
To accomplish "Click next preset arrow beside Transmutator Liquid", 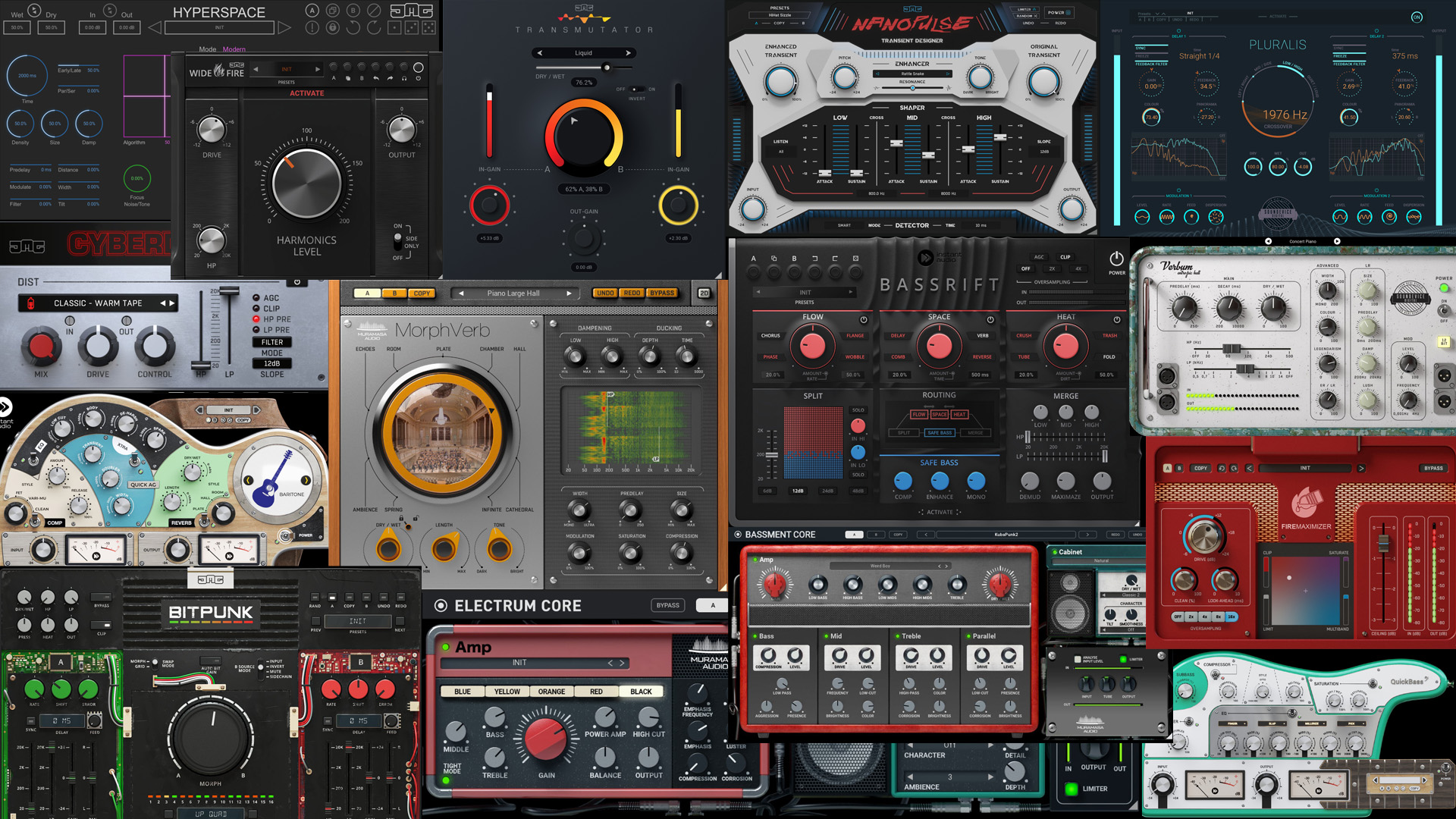I will point(628,53).
